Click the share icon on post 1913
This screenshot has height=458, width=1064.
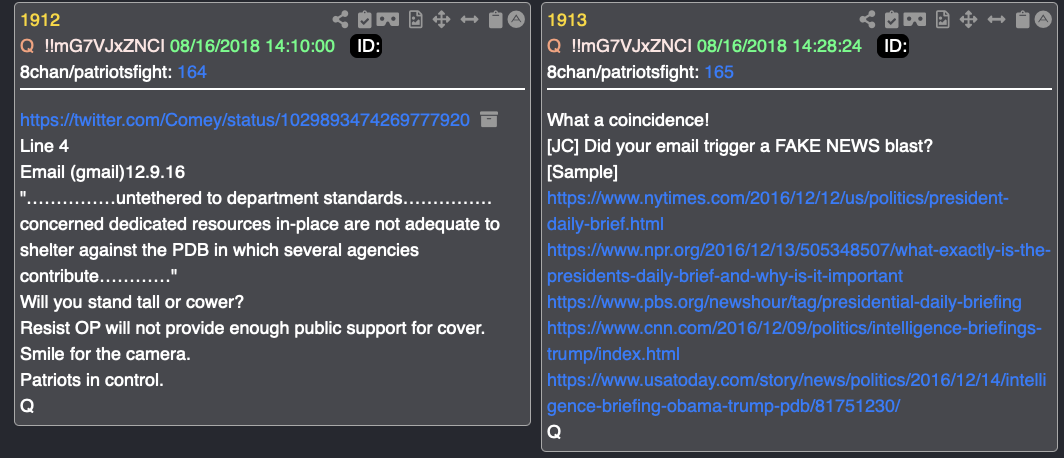(x=867, y=20)
